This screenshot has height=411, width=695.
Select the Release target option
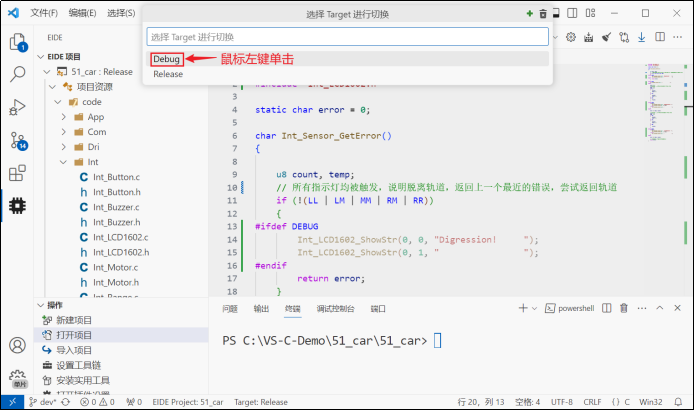pyautogui.click(x=348, y=74)
